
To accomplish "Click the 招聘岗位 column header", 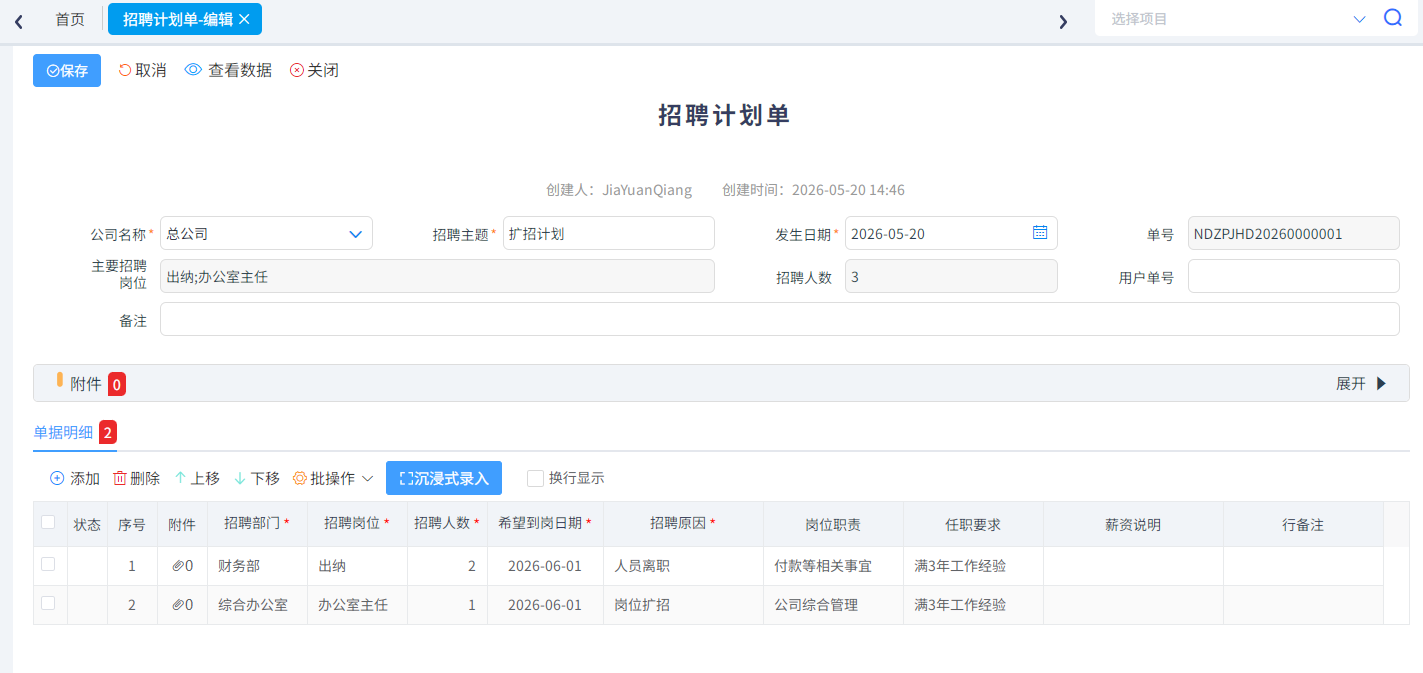I will point(357,524).
